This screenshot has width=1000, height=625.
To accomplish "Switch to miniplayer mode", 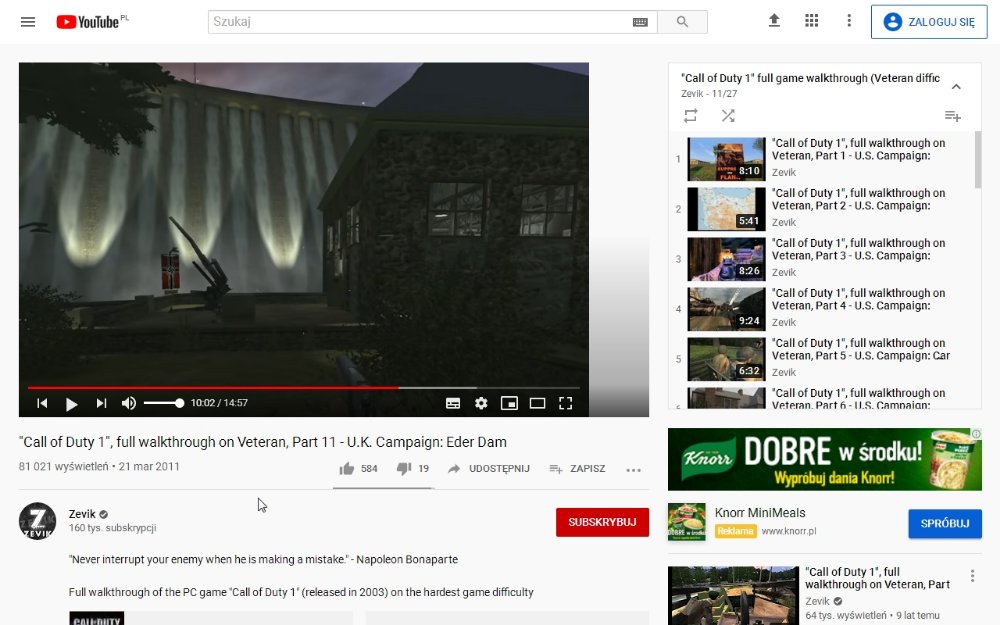I will tap(509, 403).
